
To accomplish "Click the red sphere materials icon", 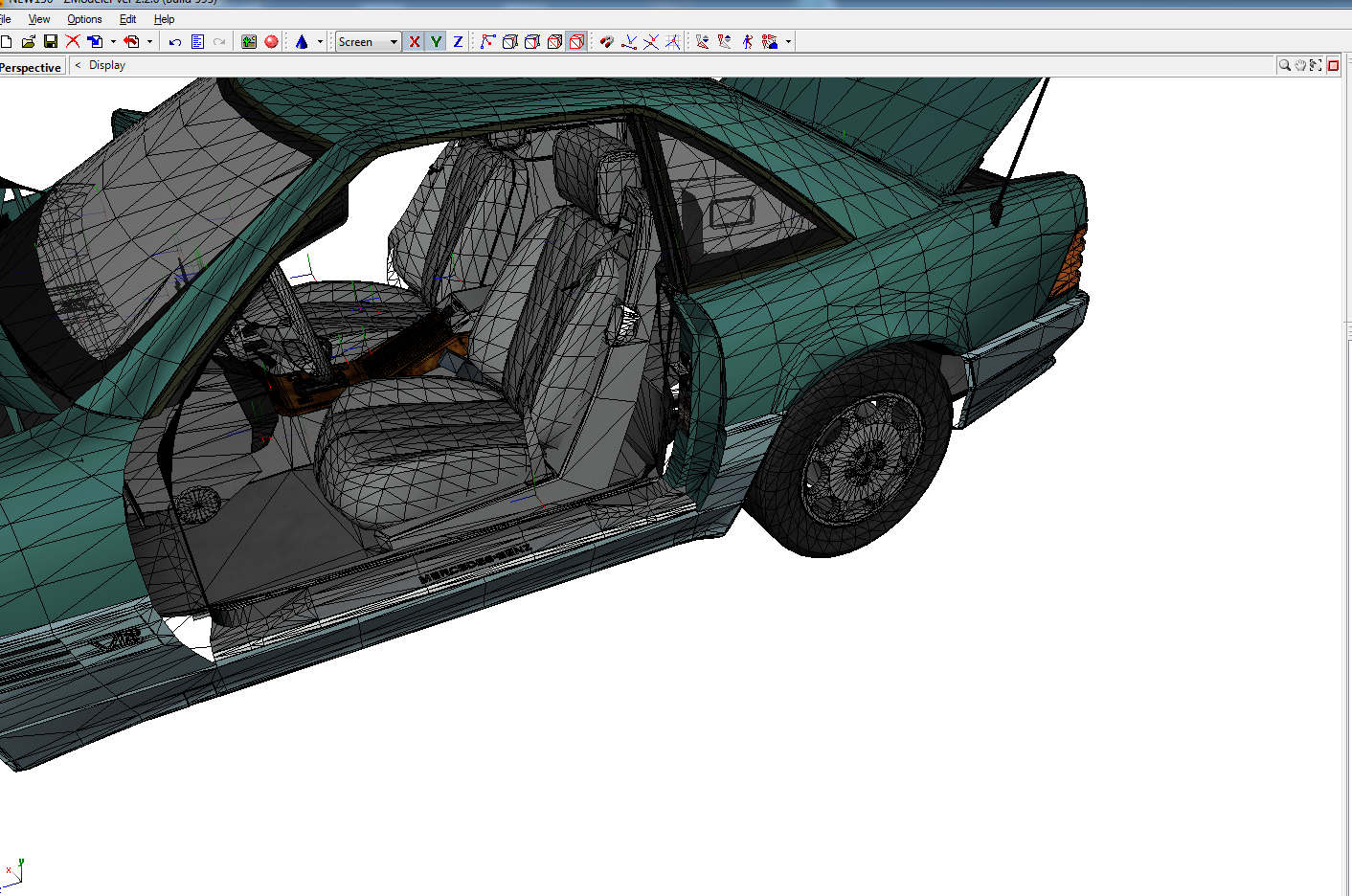I will 271,42.
